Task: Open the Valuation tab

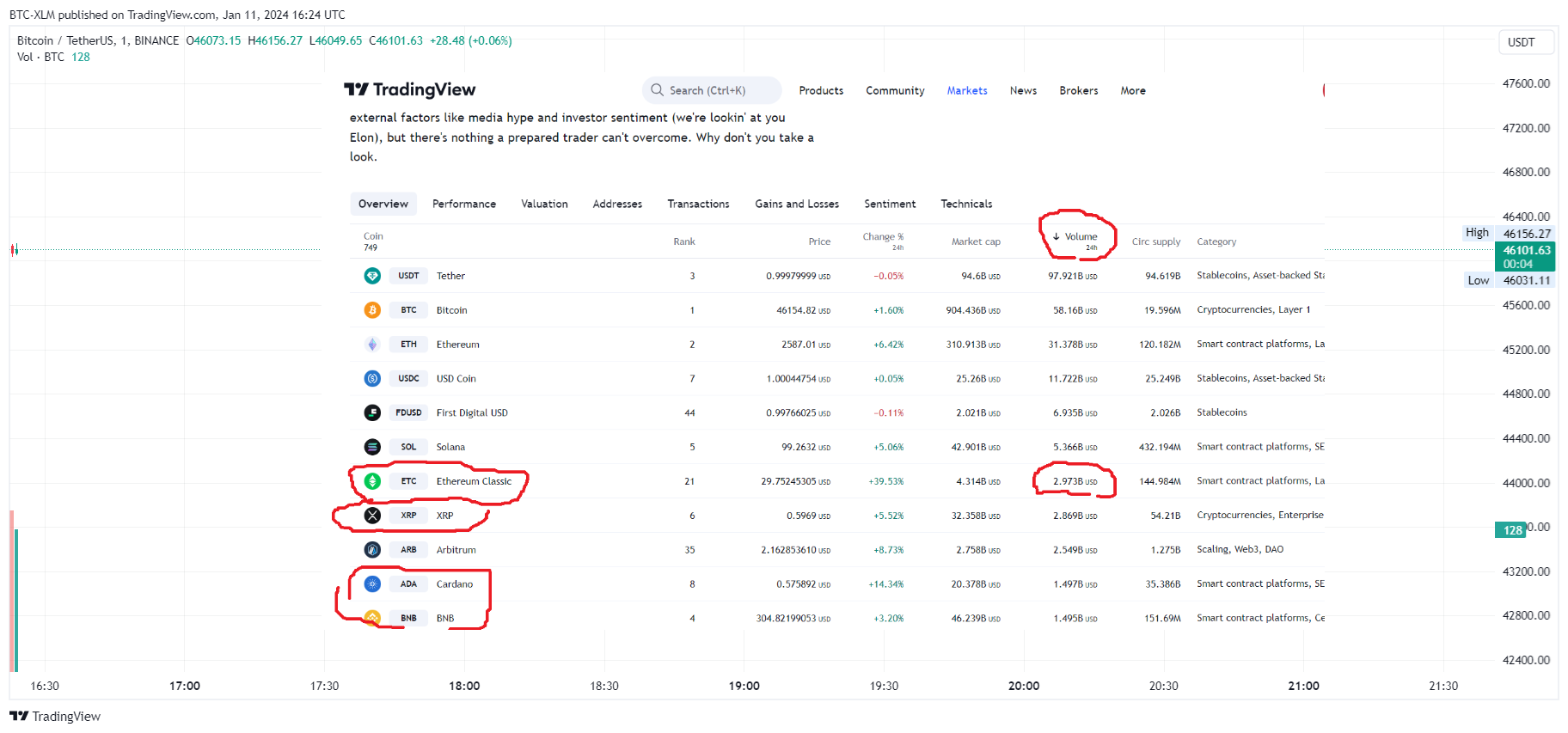Action: coord(544,204)
